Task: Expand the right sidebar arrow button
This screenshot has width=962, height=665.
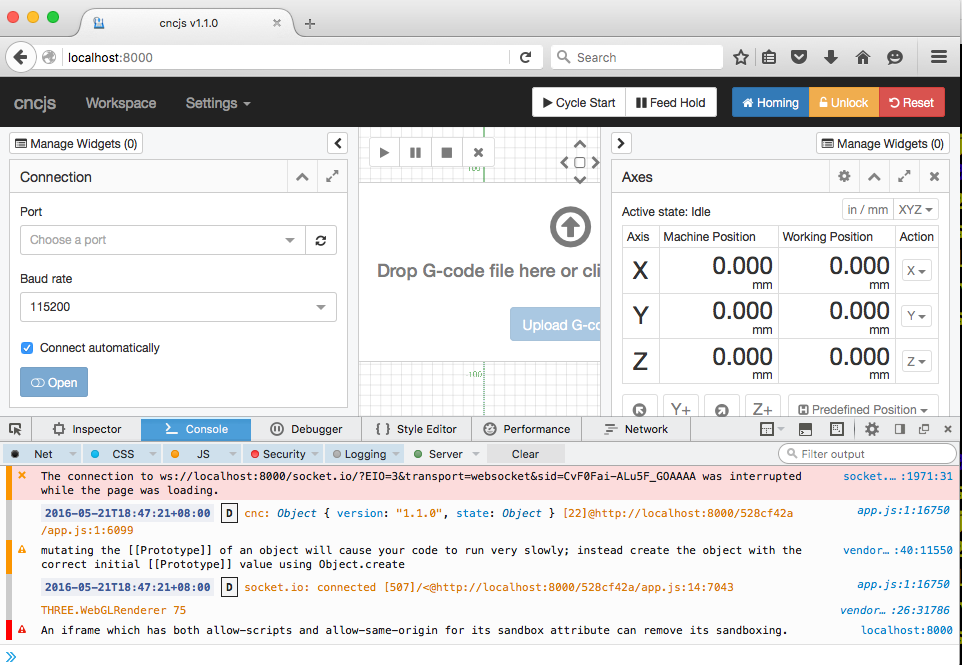Action: tap(621, 144)
